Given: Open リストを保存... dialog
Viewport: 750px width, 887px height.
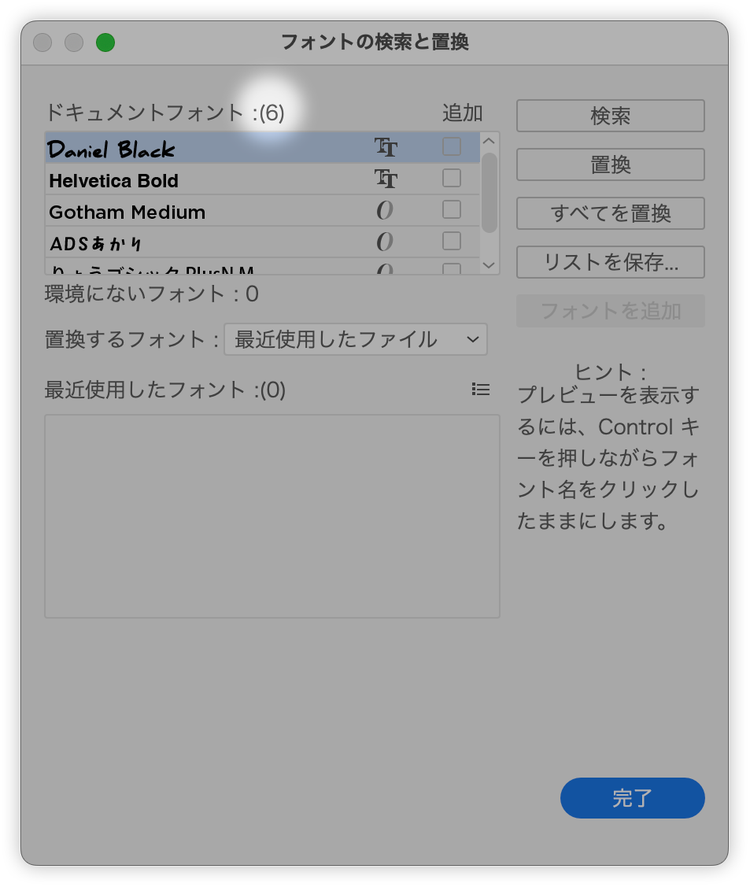Looking at the screenshot, I should 610,262.
